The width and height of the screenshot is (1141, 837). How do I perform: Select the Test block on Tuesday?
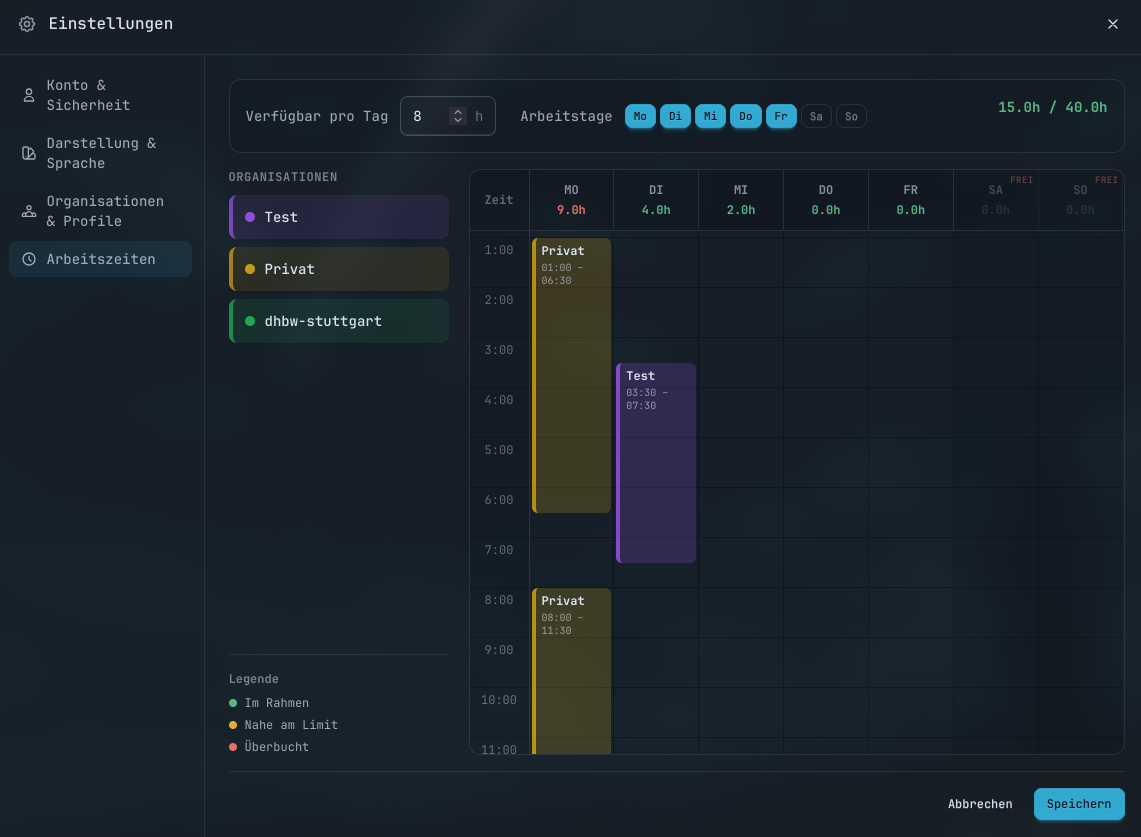656,463
